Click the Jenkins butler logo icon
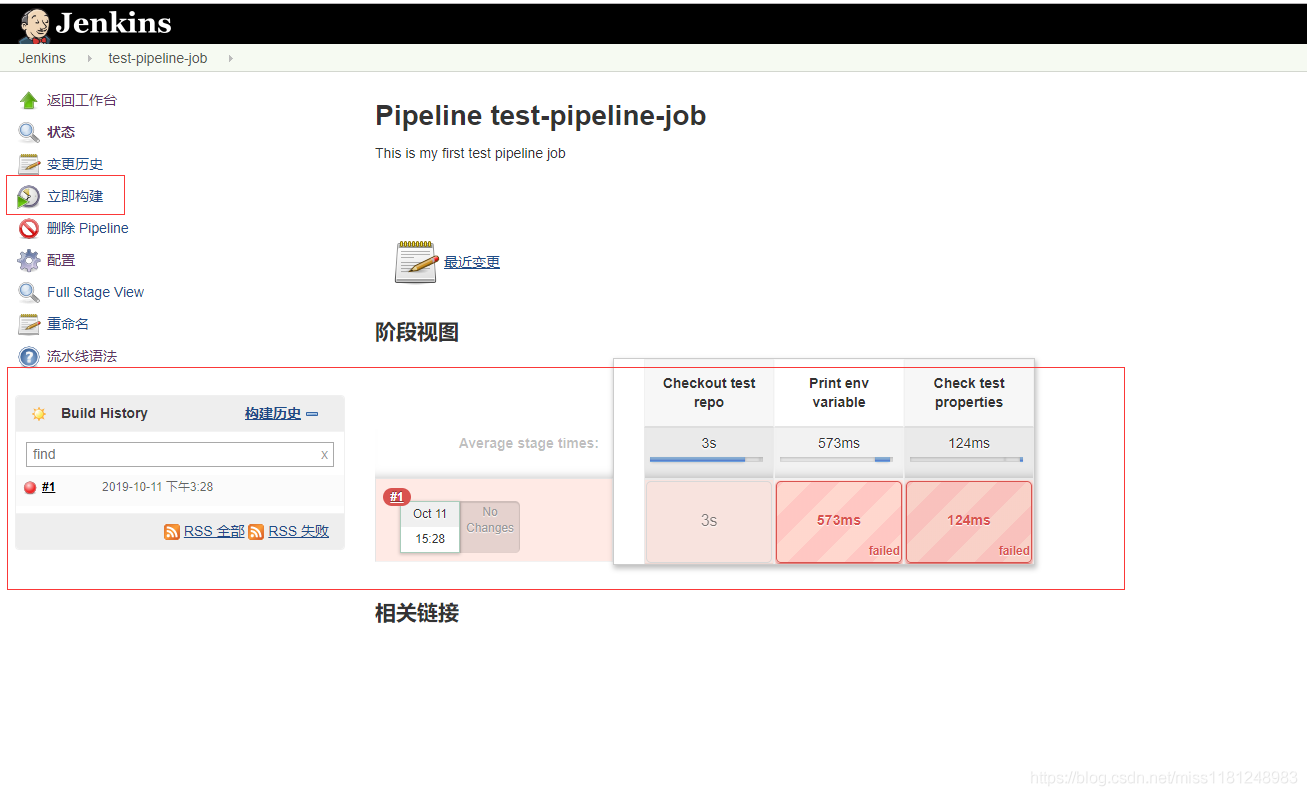 click(35, 26)
